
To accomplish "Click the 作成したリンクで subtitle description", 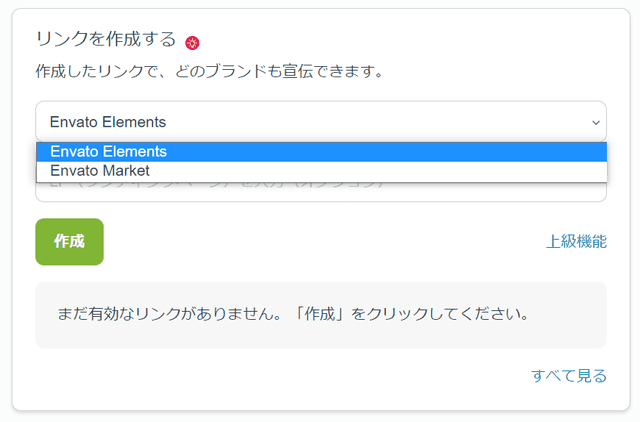I will pyautogui.click(x=209, y=71).
